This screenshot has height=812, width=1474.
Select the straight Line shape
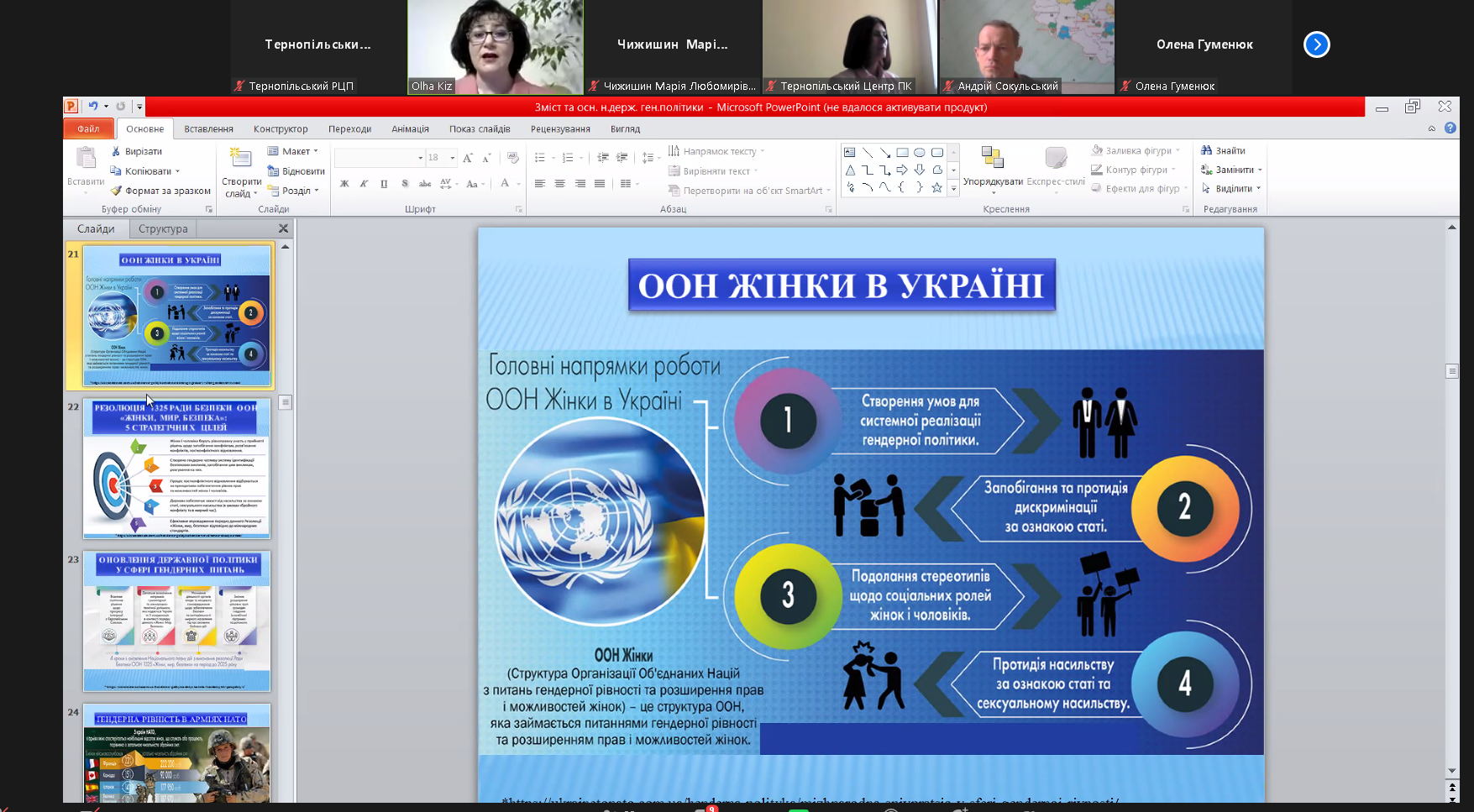868,153
